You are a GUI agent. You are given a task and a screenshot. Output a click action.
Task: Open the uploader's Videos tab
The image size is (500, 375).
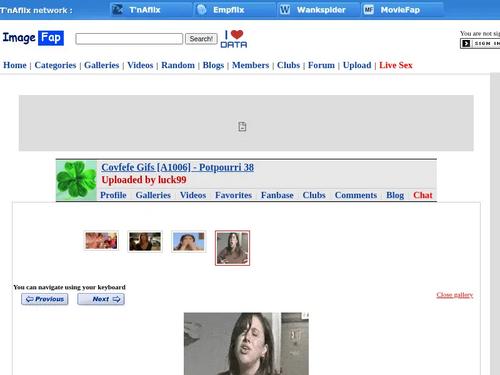193,195
